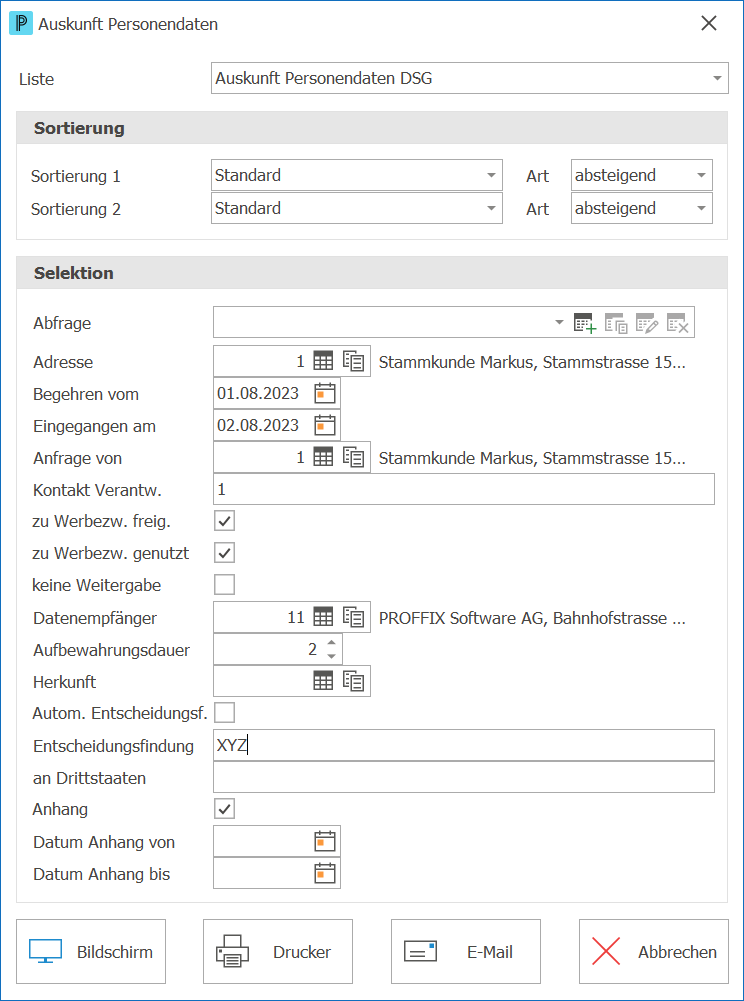
Task: Click the Selektion section header
Action: [x=372, y=273]
